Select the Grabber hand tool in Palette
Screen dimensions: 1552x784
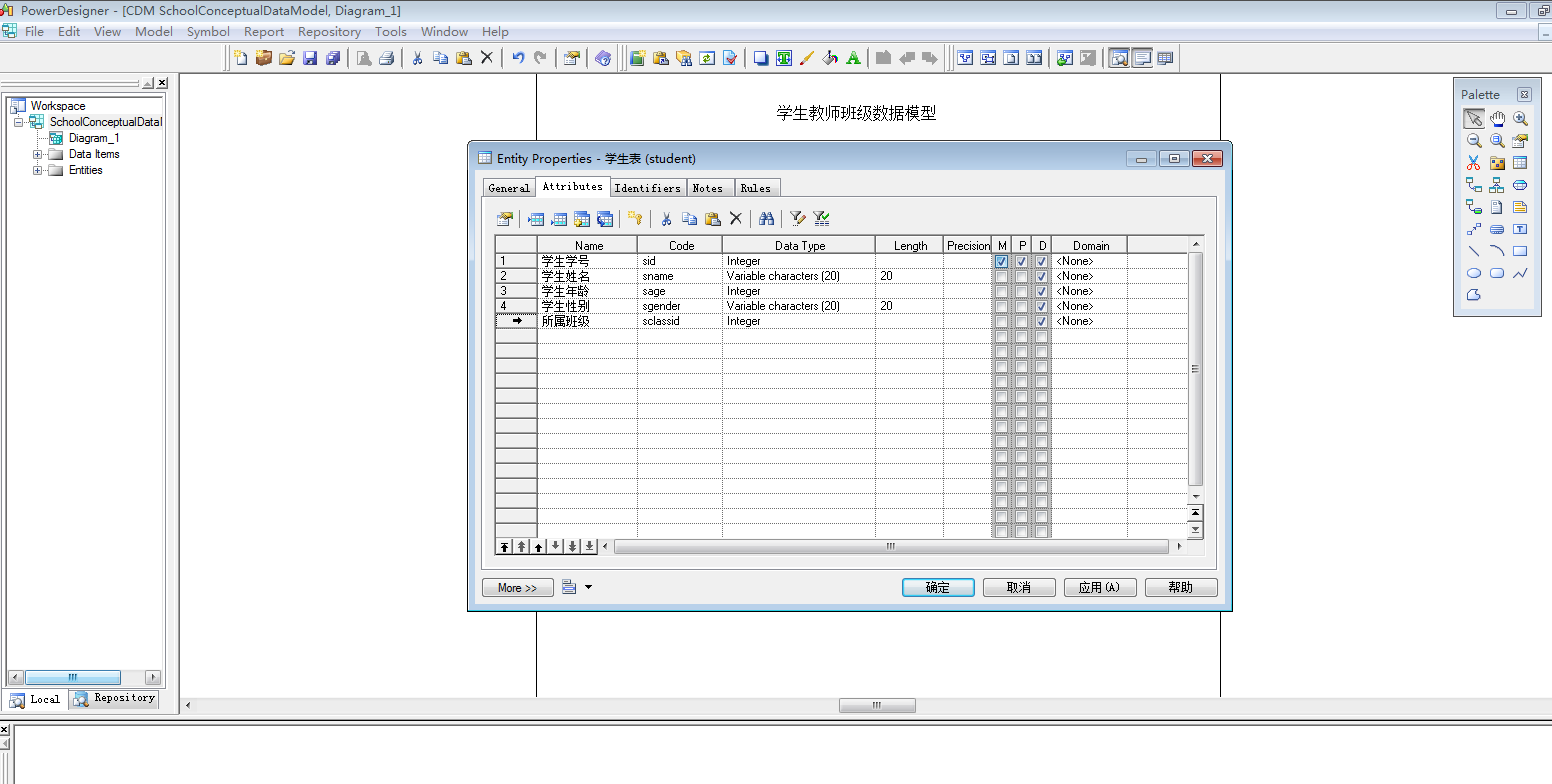click(1497, 118)
